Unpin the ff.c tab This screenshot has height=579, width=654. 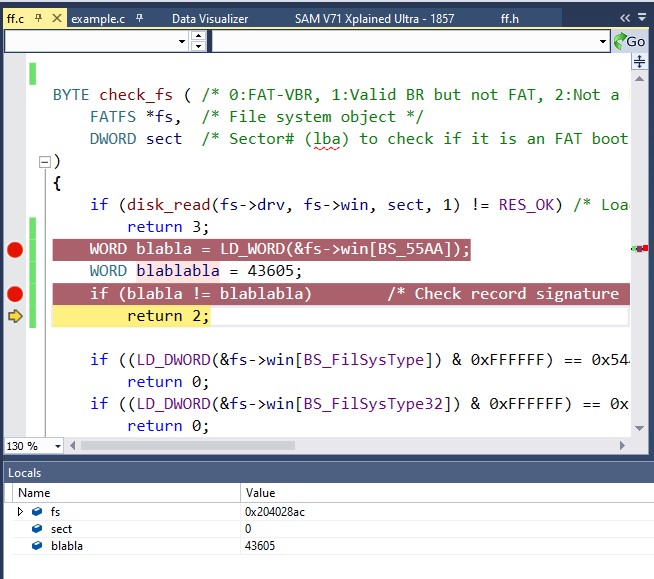click(38, 18)
